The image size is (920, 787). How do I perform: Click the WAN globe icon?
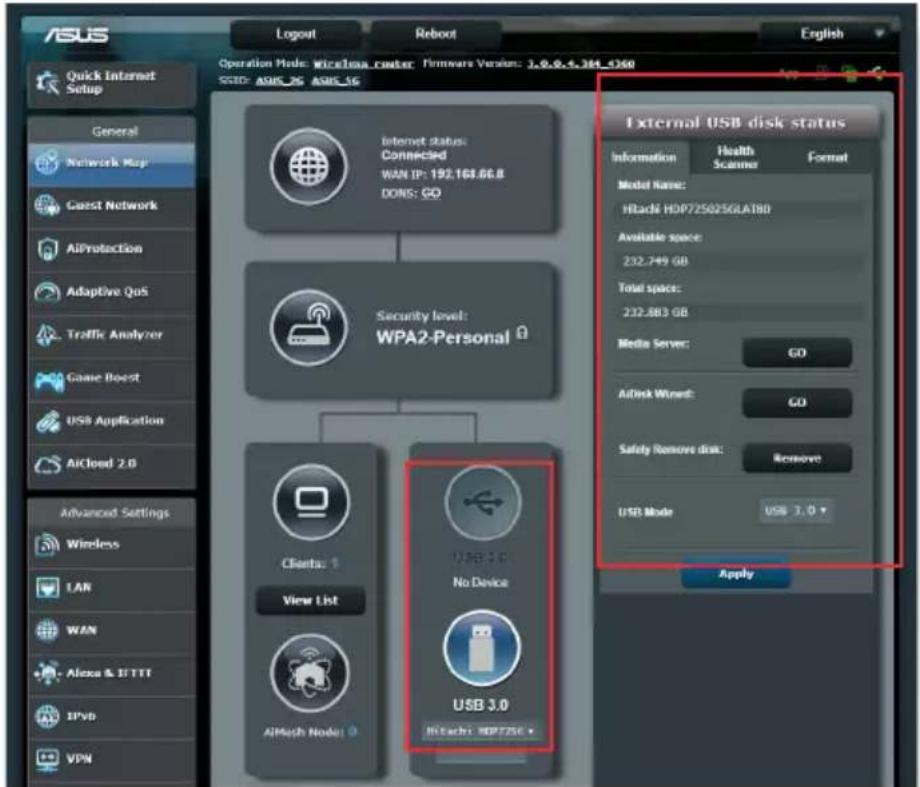pos(47,630)
